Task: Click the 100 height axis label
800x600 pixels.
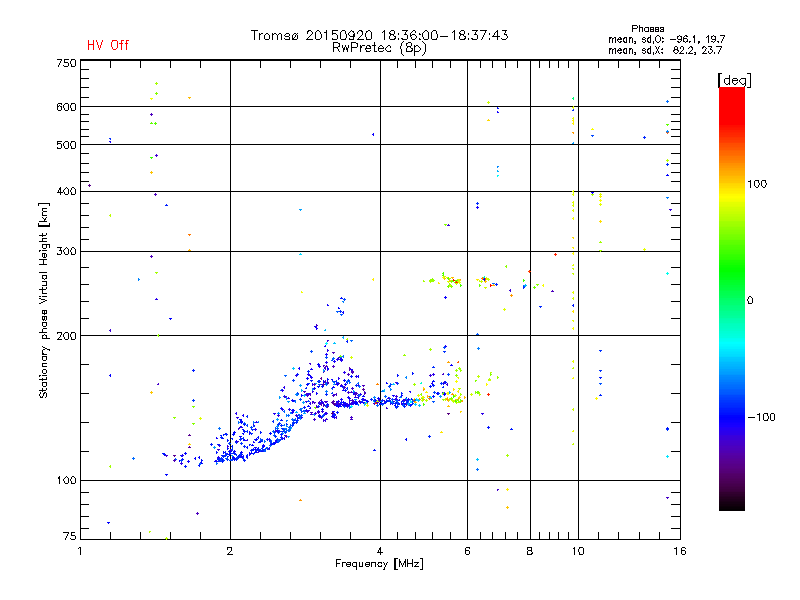Action: [66, 481]
